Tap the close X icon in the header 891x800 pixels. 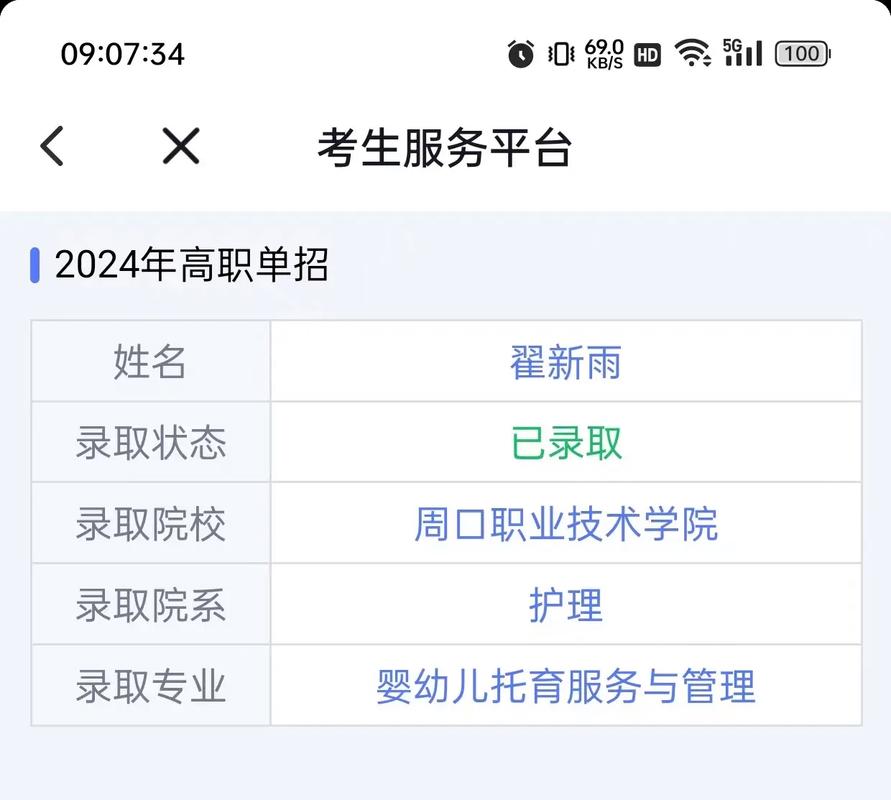[x=178, y=146]
